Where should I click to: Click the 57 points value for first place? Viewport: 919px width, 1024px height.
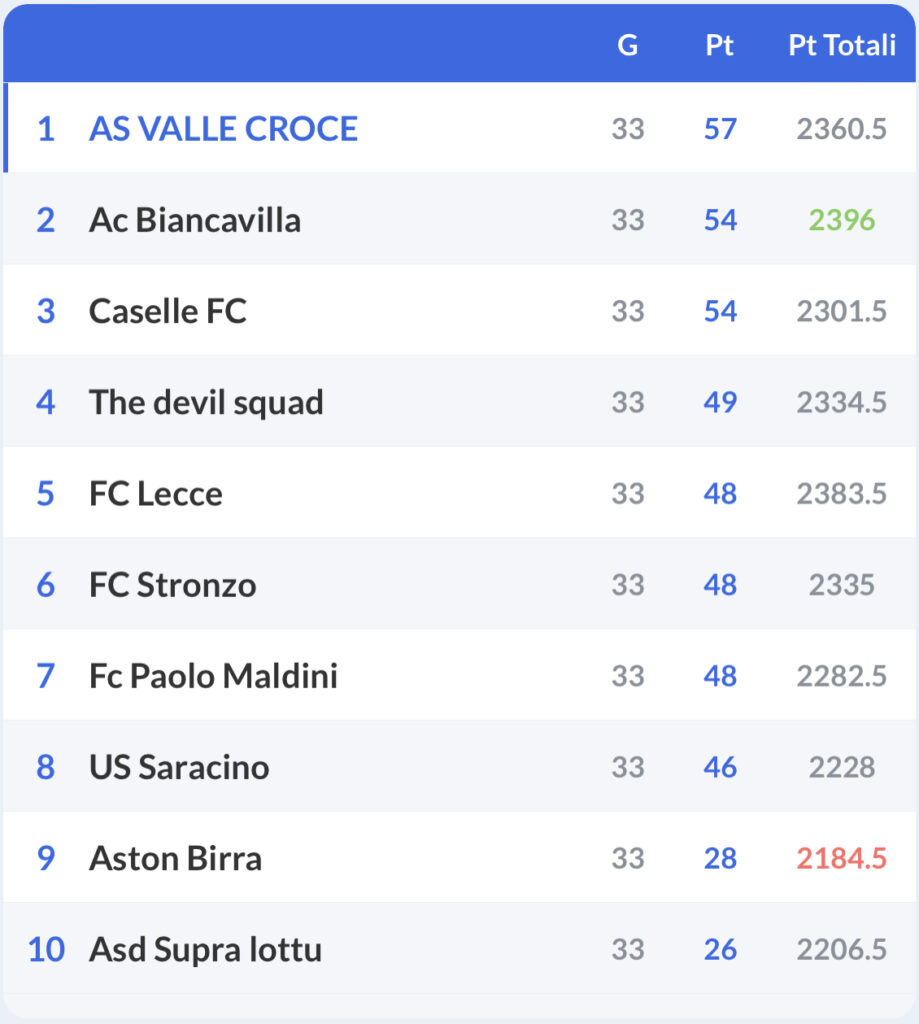tap(719, 129)
